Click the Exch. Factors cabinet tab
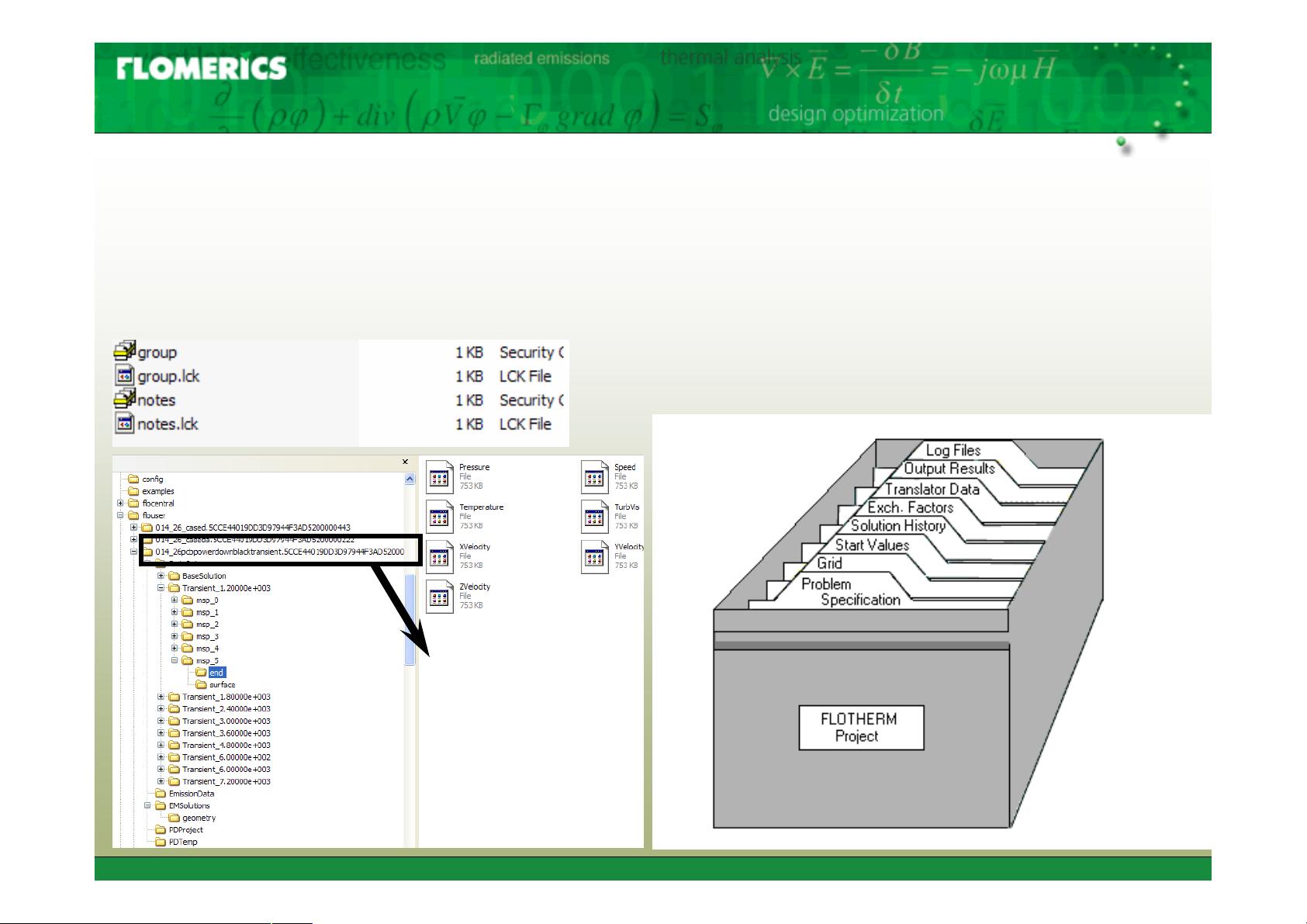Image resolution: width=1307 pixels, height=924 pixels. point(910,507)
